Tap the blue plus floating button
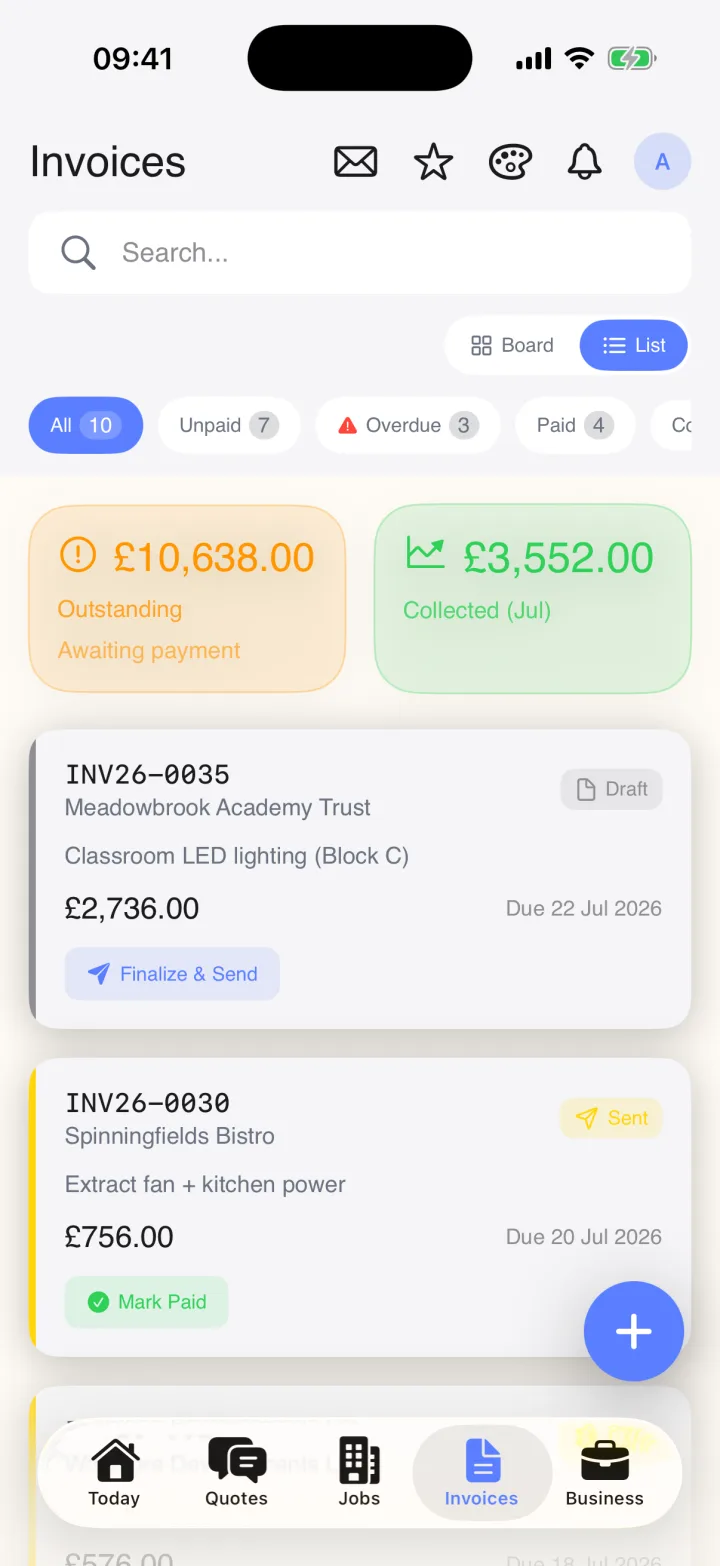The height and width of the screenshot is (1566, 720). pyautogui.click(x=634, y=1331)
